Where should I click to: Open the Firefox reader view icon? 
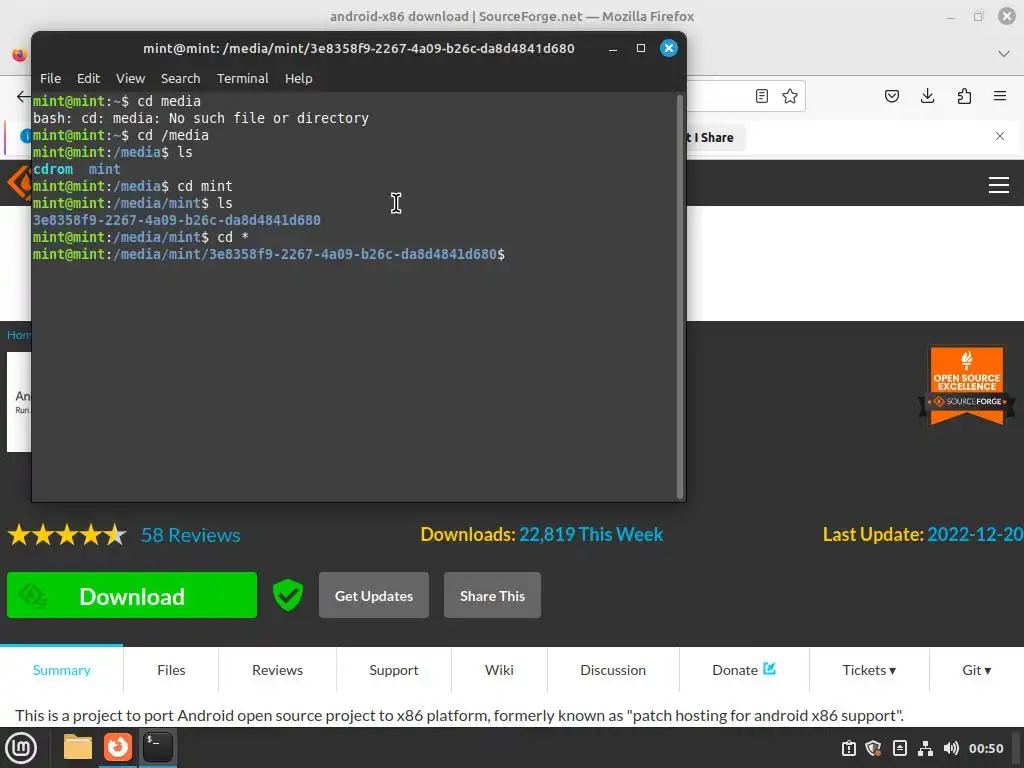tap(761, 97)
